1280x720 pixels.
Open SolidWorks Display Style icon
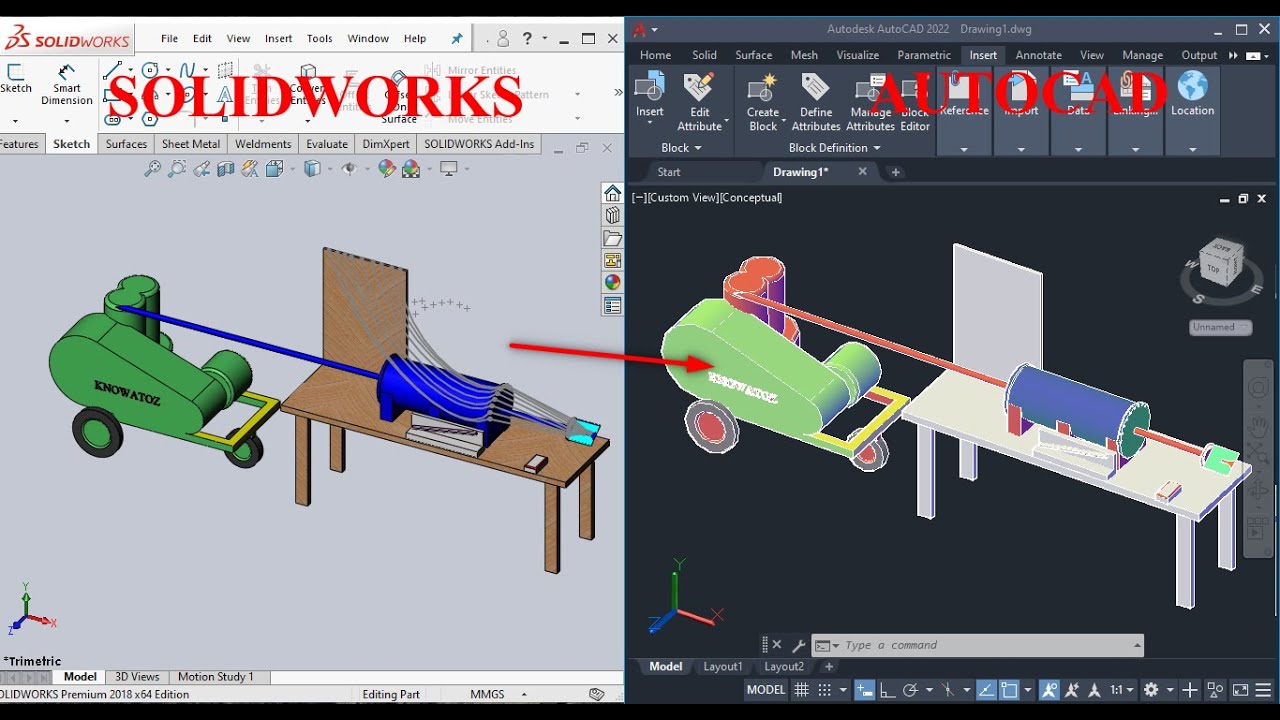pyautogui.click(x=312, y=169)
